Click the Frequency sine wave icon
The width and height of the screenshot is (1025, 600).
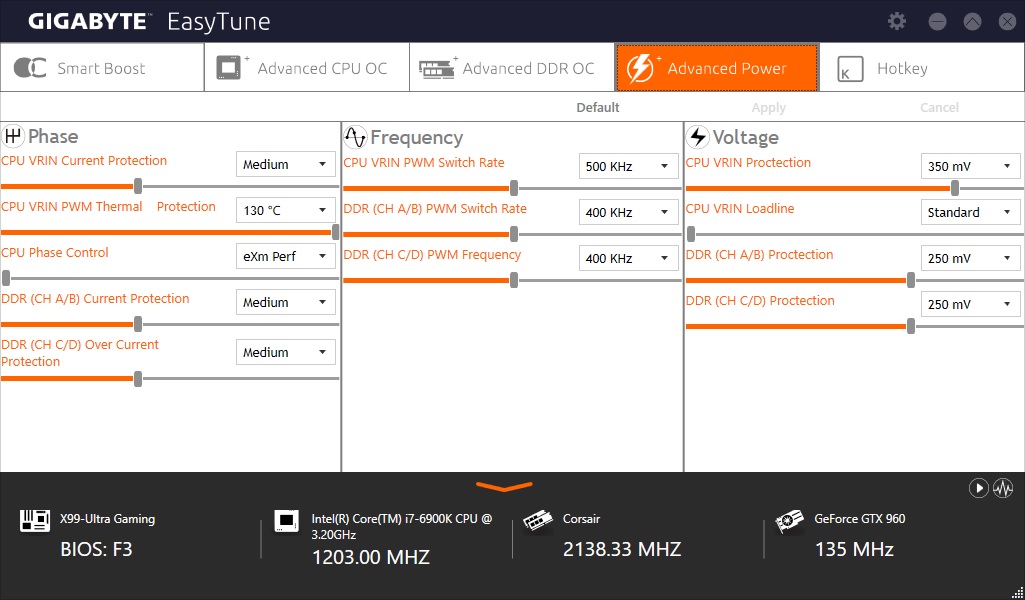click(x=355, y=137)
